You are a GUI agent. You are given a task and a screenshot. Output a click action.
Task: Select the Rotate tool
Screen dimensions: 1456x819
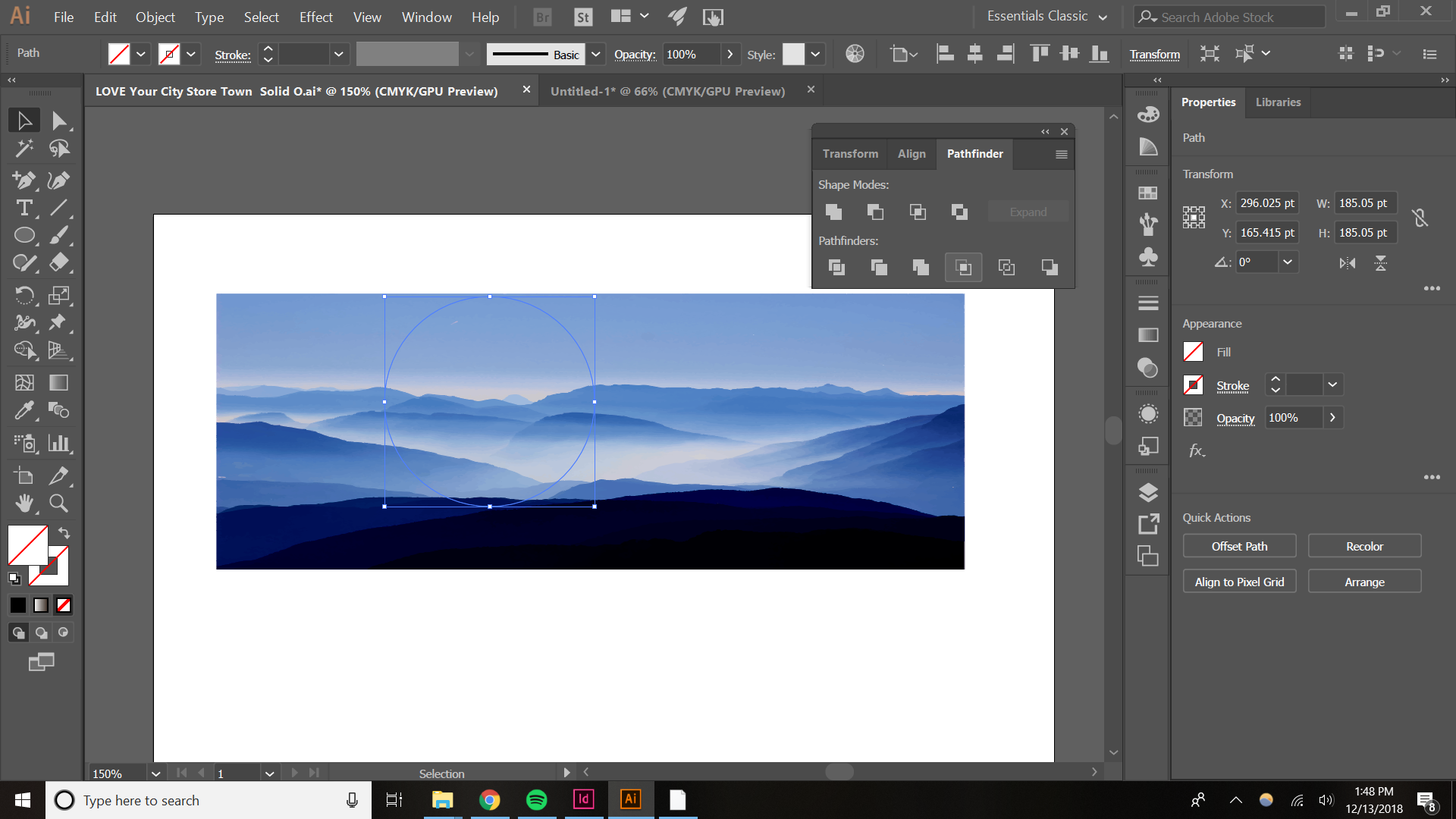click(24, 295)
